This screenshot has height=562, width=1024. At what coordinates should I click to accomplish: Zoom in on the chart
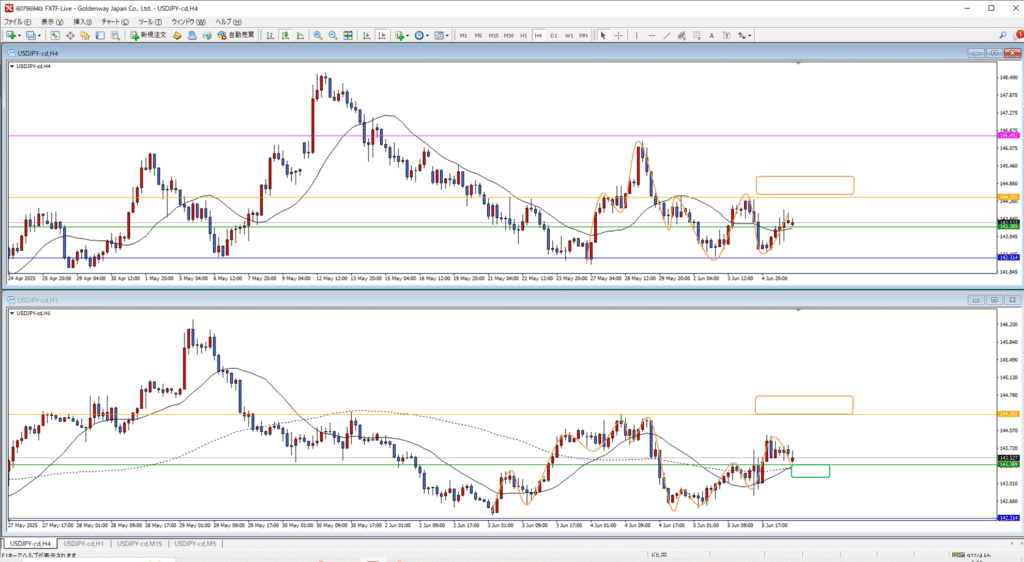click(317, 35)
